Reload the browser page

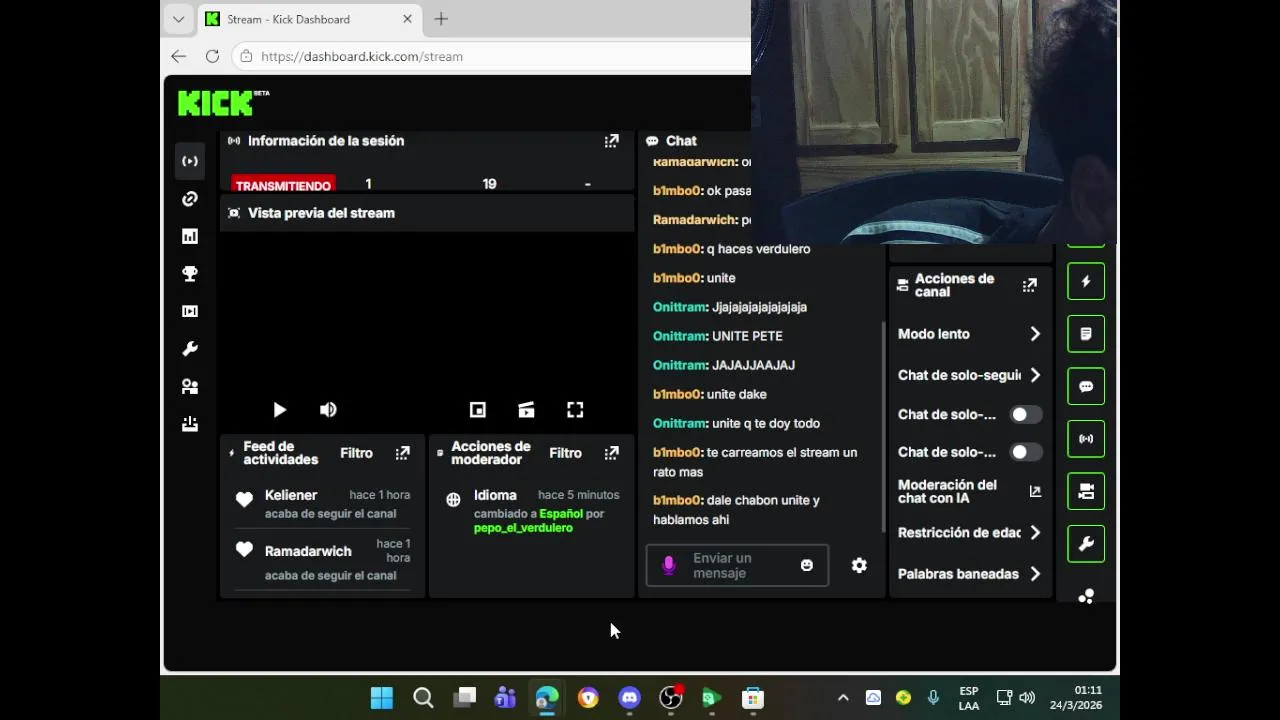tap(212, 56)
